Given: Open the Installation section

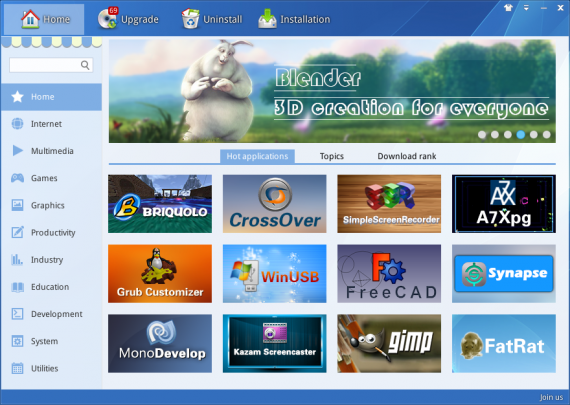Looking at the screenshot, I should pyautogui.click(x=294, y=19).
